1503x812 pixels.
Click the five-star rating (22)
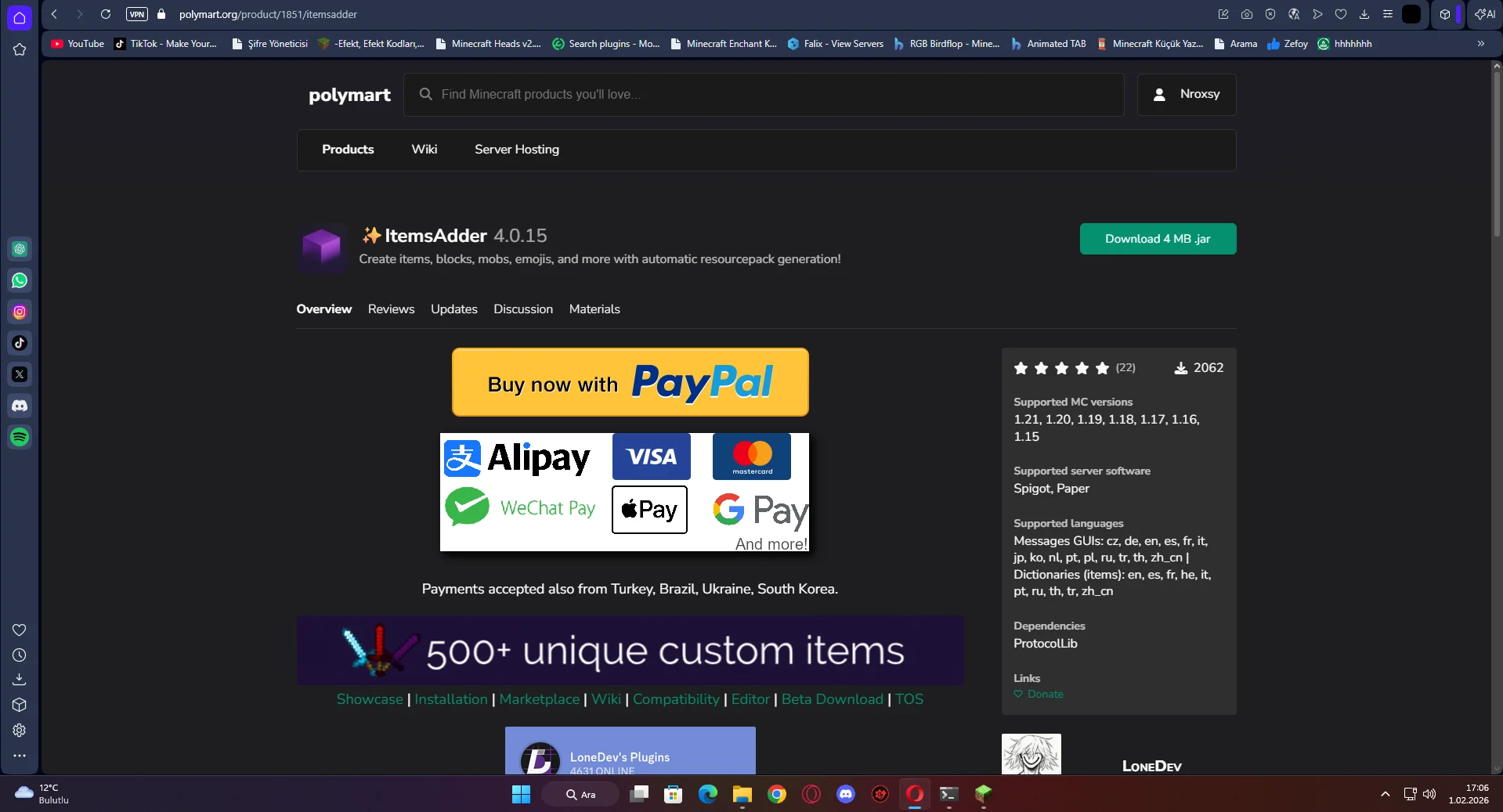point(1074,368)
